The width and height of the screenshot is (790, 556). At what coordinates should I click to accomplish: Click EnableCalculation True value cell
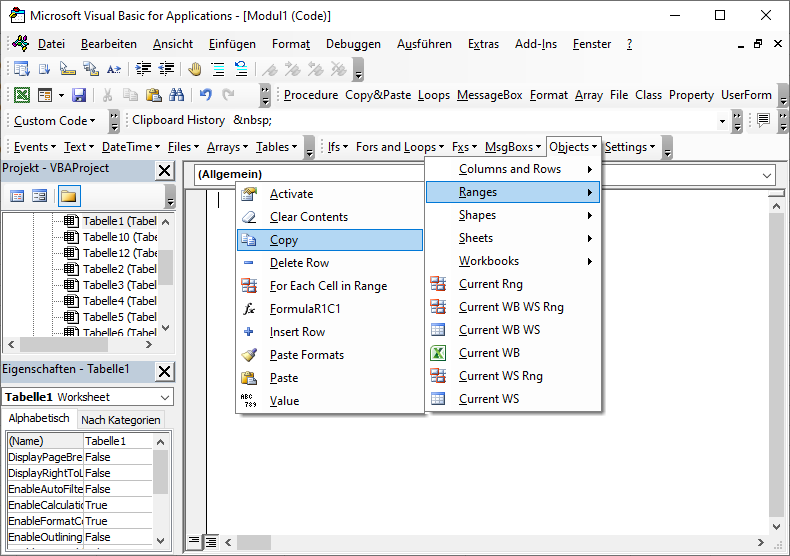pyautogui.click(x=118, y=505)
